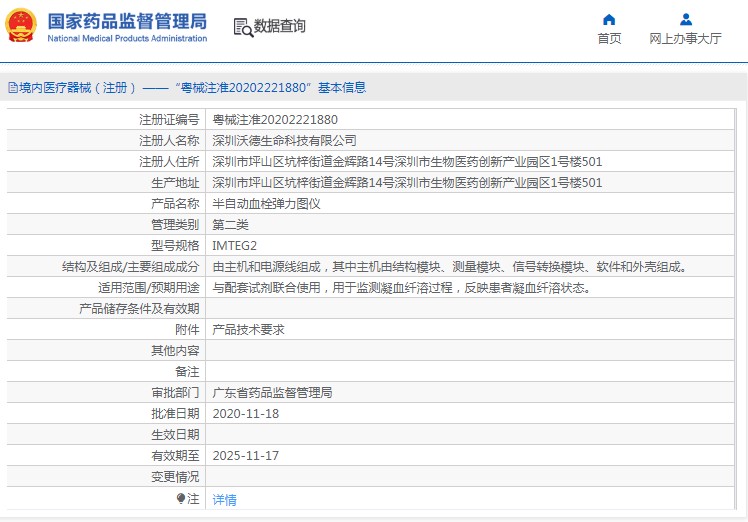Select the registration number 粤械注准20202221880 cell
748x522 pixels.
tap(275, 120)
